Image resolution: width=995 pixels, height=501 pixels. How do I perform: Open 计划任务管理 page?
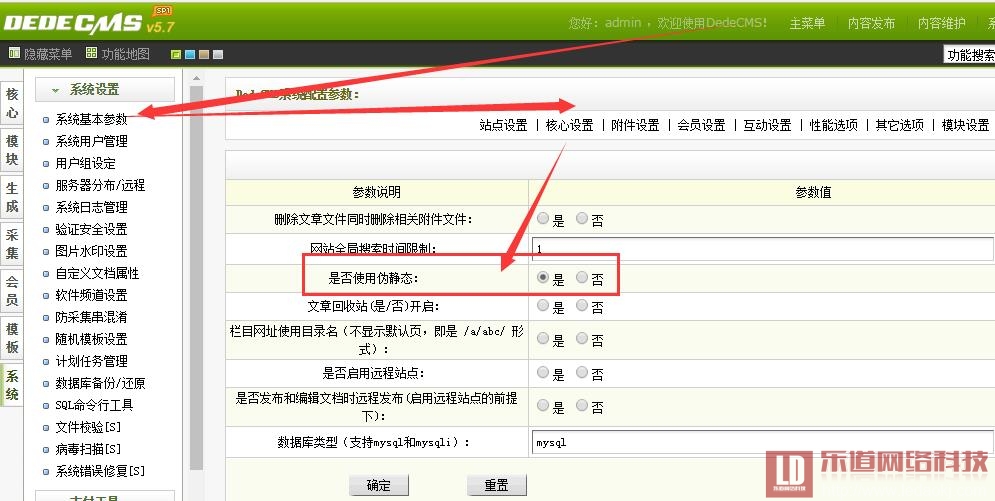click(x=91, y=361)
